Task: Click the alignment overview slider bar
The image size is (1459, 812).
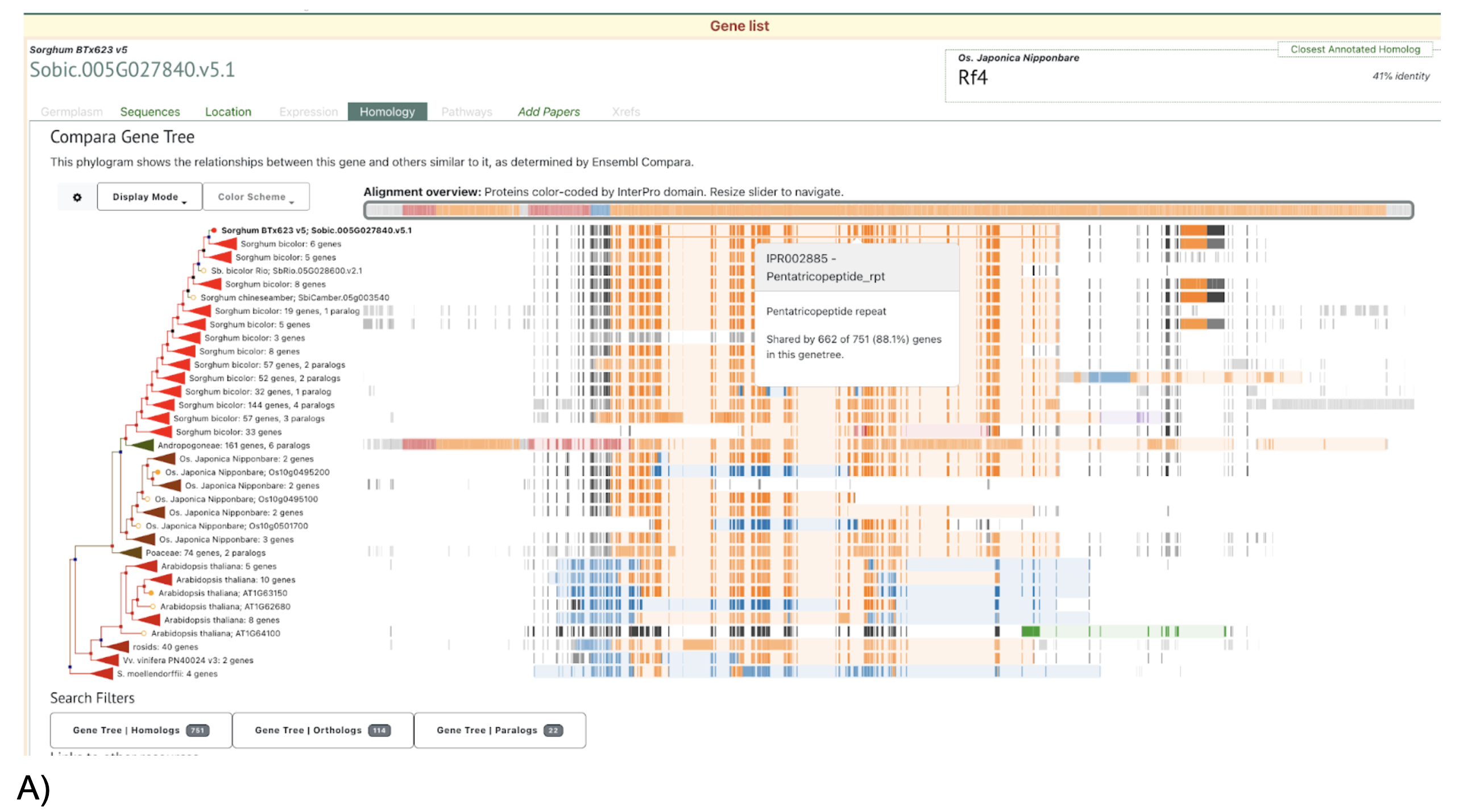Action: click(888, 210)
